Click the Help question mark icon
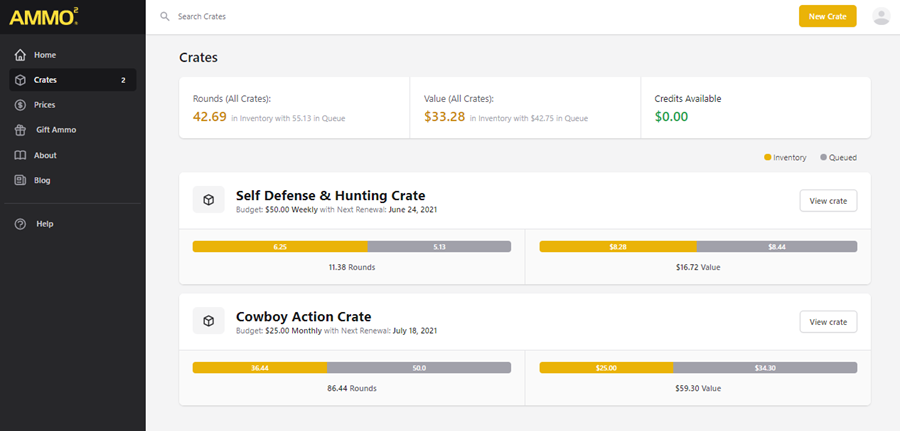Viewport: 900px width, 431px height. 20,224
